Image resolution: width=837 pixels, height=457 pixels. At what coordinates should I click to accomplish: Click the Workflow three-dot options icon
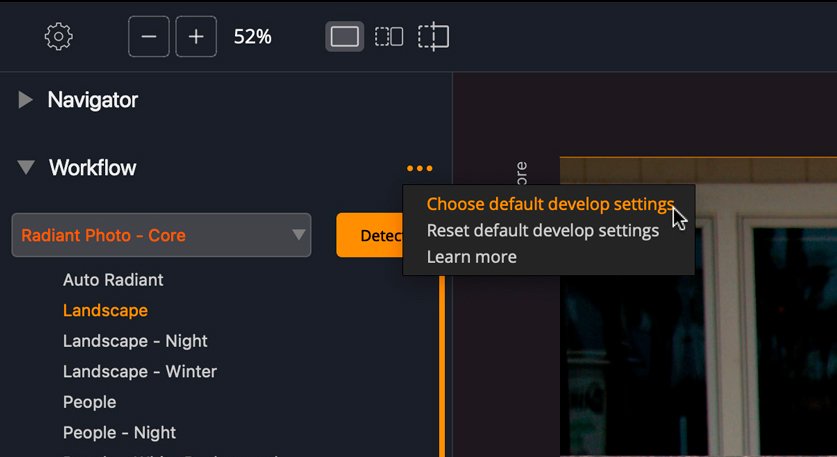pos(420,168)
